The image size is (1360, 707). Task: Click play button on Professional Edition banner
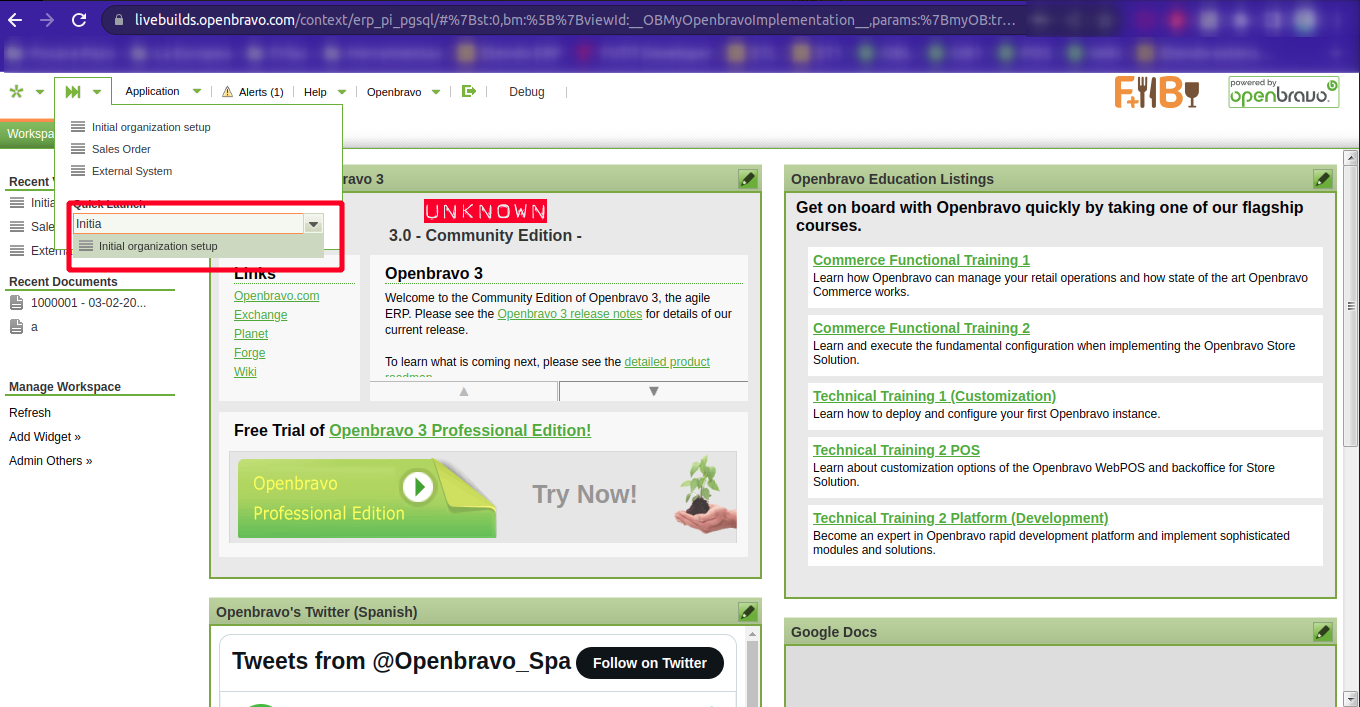point(418,487)
